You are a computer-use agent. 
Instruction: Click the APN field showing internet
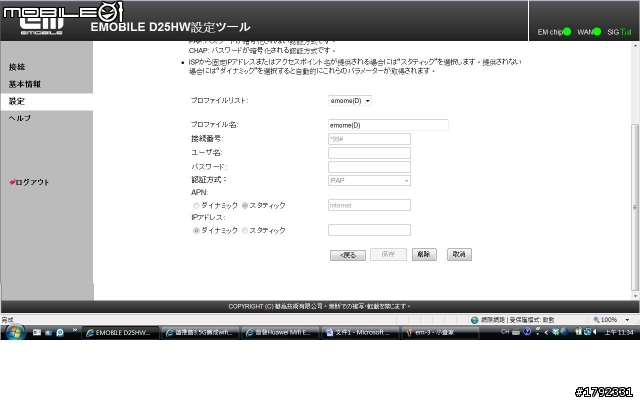pyautogui.click(x=369, y=205)
